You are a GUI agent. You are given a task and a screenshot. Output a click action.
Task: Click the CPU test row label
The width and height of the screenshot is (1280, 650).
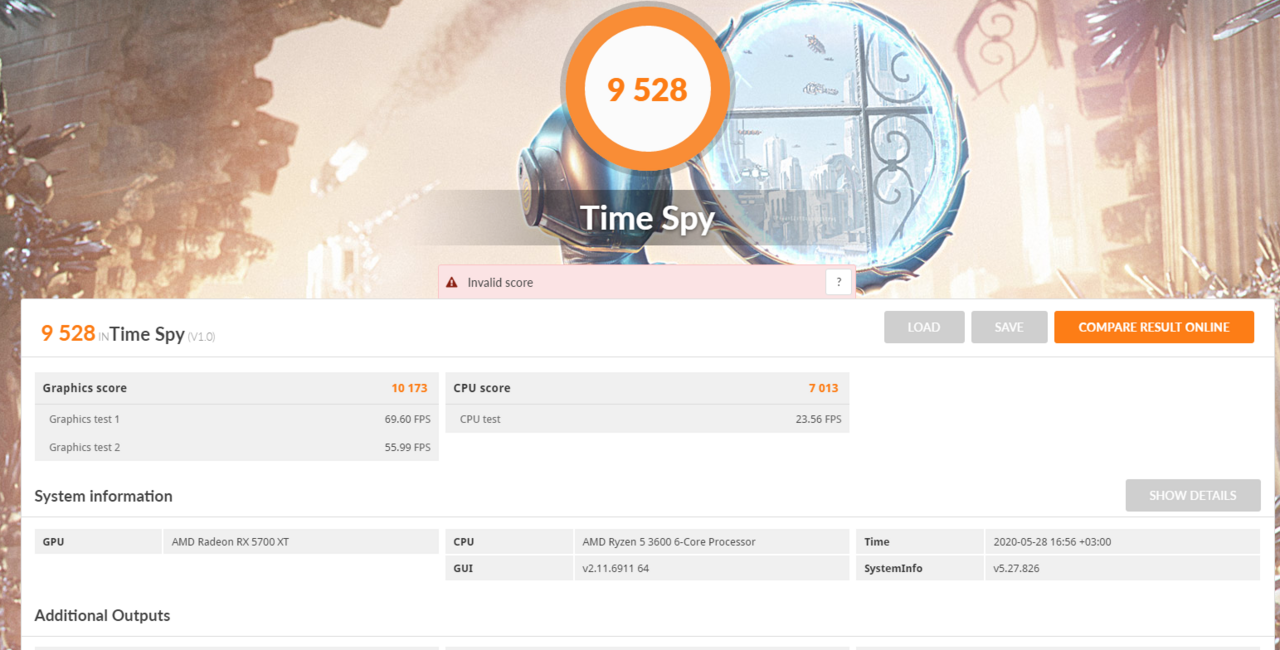pyautogui.click(x=480, y=419)
